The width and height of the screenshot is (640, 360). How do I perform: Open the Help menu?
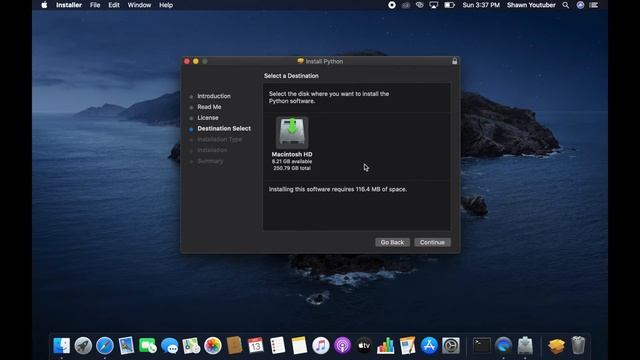166,5
